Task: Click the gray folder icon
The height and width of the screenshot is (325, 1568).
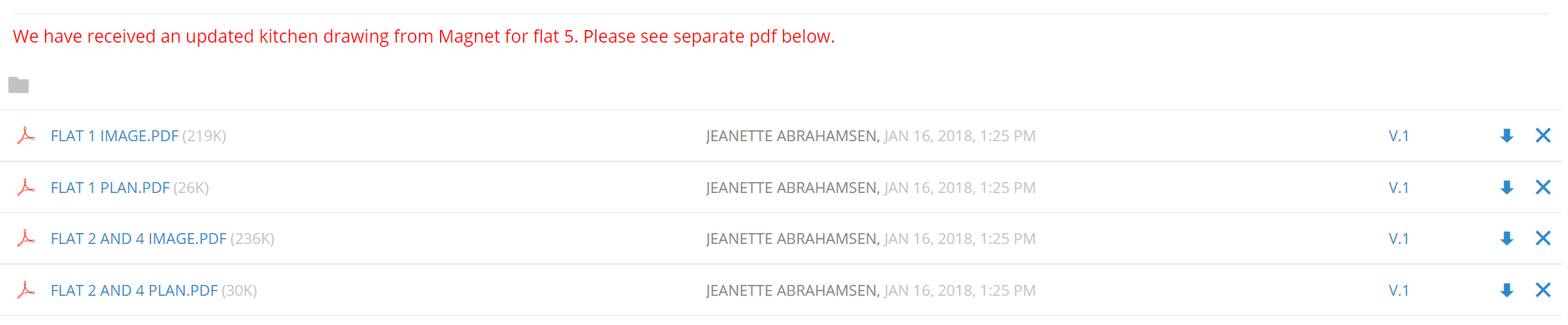Action: click(18, 84)
